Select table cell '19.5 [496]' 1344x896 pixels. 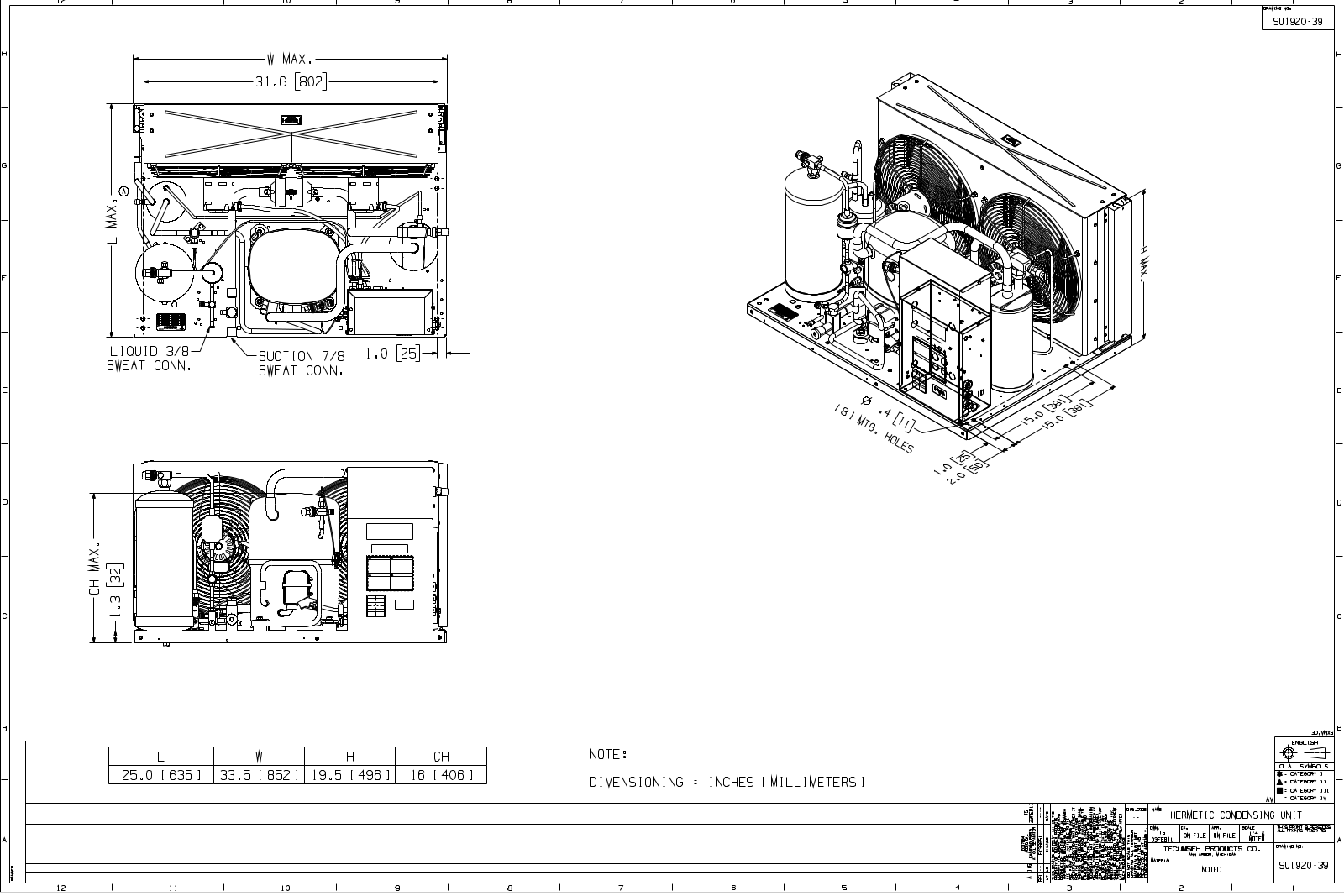(350, 775)
